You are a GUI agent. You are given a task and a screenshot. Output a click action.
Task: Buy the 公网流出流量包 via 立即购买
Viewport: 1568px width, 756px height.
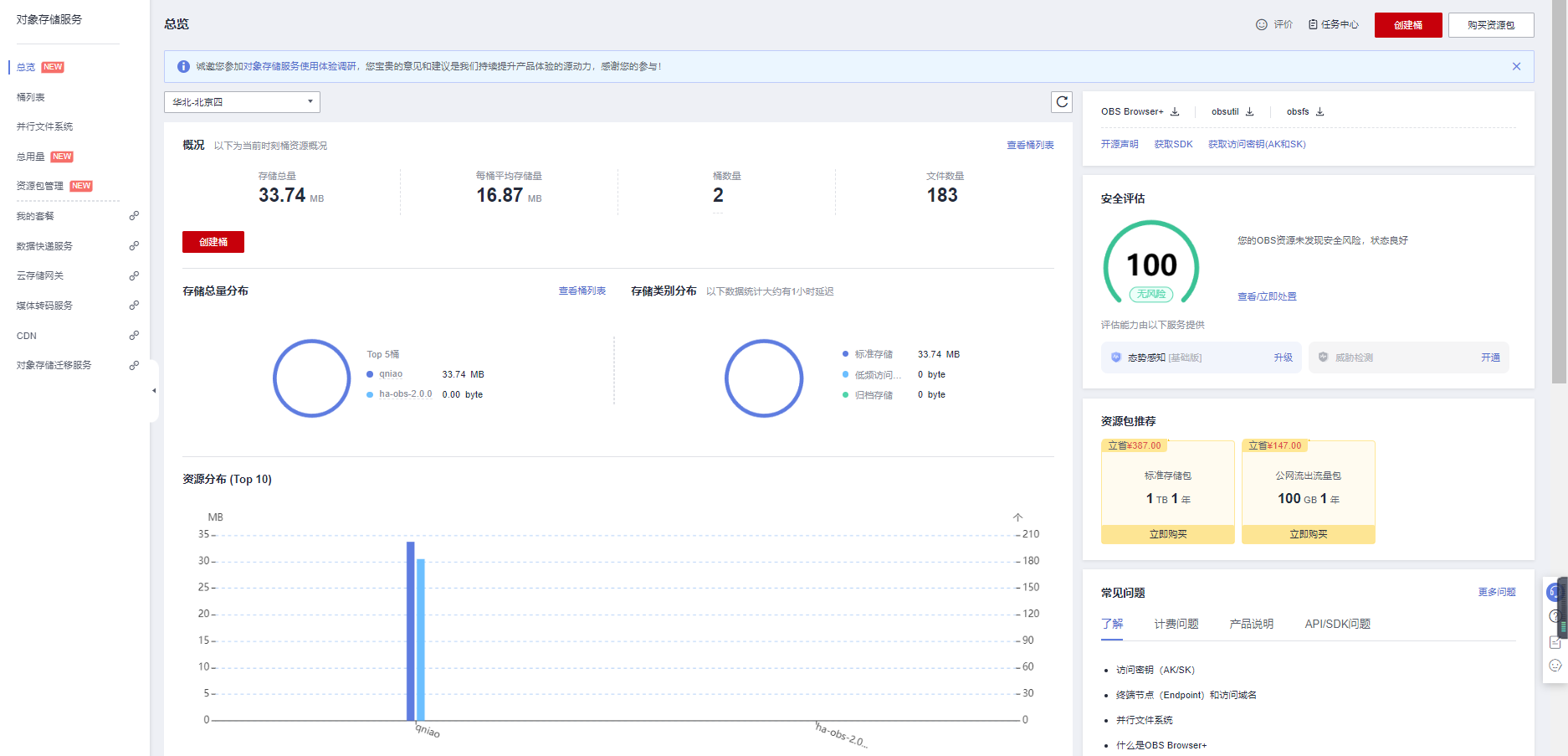(1309, 534)
